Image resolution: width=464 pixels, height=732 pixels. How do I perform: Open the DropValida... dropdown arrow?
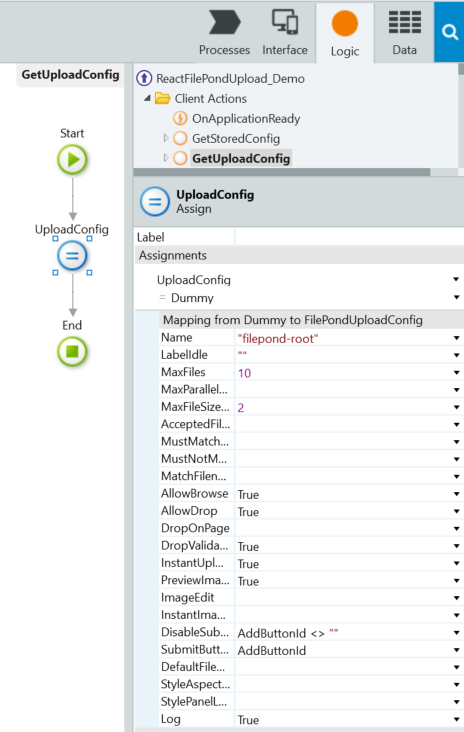(456, 546)
